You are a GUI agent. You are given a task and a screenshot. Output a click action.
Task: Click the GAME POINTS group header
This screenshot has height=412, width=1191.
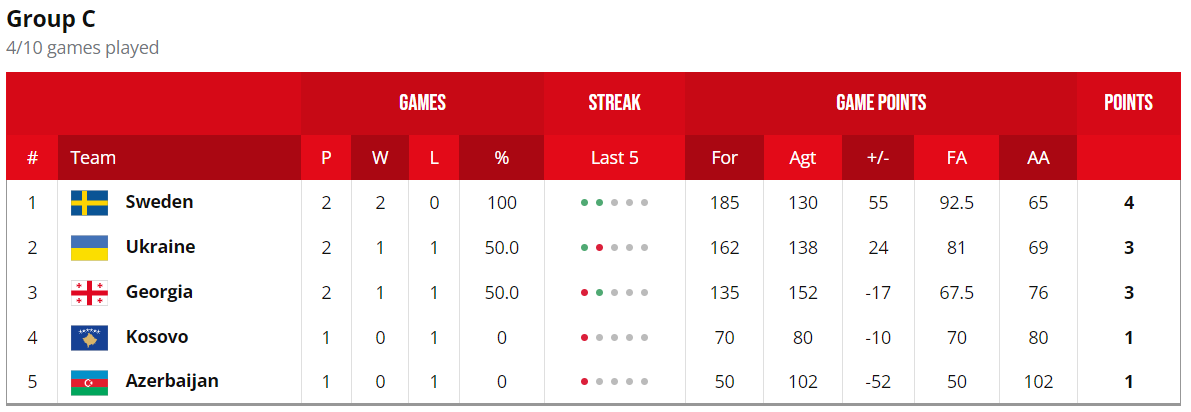(881, 103)
